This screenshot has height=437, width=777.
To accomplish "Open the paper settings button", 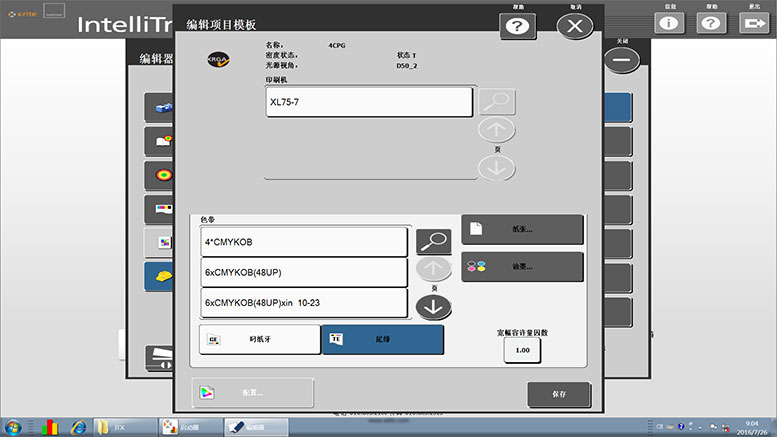I will point(522,229).
